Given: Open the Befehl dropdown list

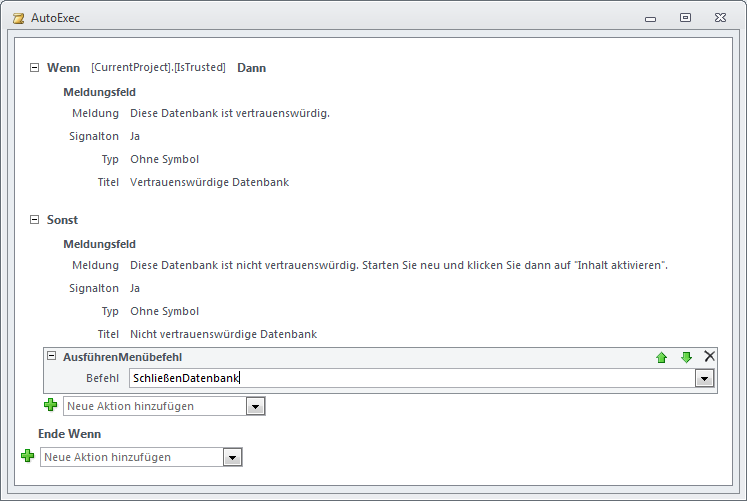Looking at the screenshot, I should pyautogui.click(x=705, y=378).
